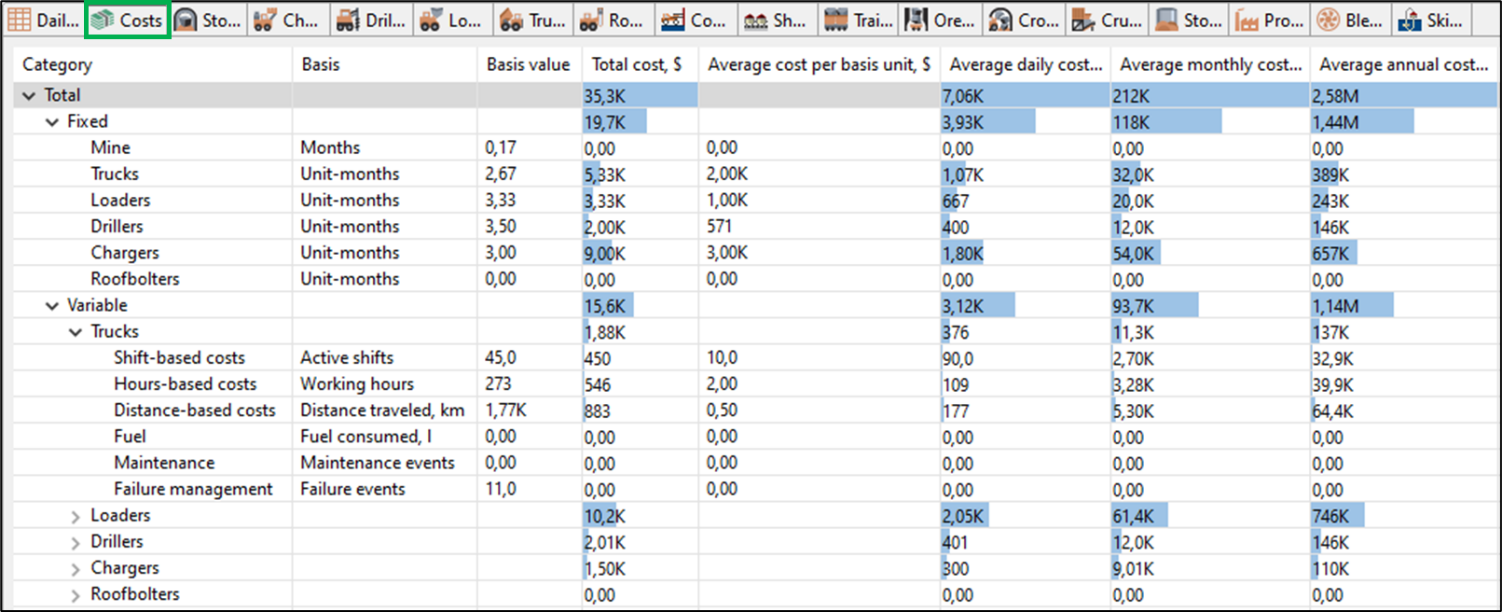Click the 746K Loaders annual cost cell

click(1405, 516)
